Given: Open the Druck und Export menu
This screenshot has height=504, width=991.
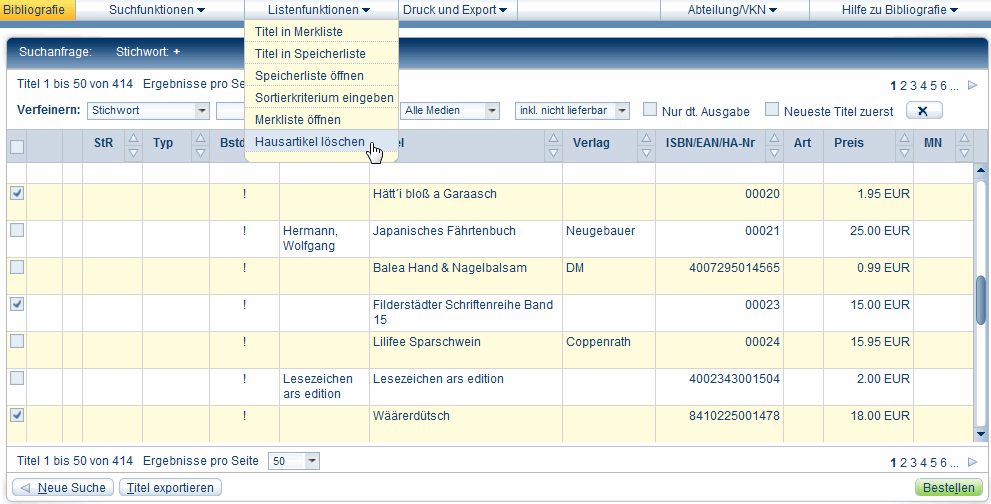Looking at the screenshot, I should tap(454, 10).
